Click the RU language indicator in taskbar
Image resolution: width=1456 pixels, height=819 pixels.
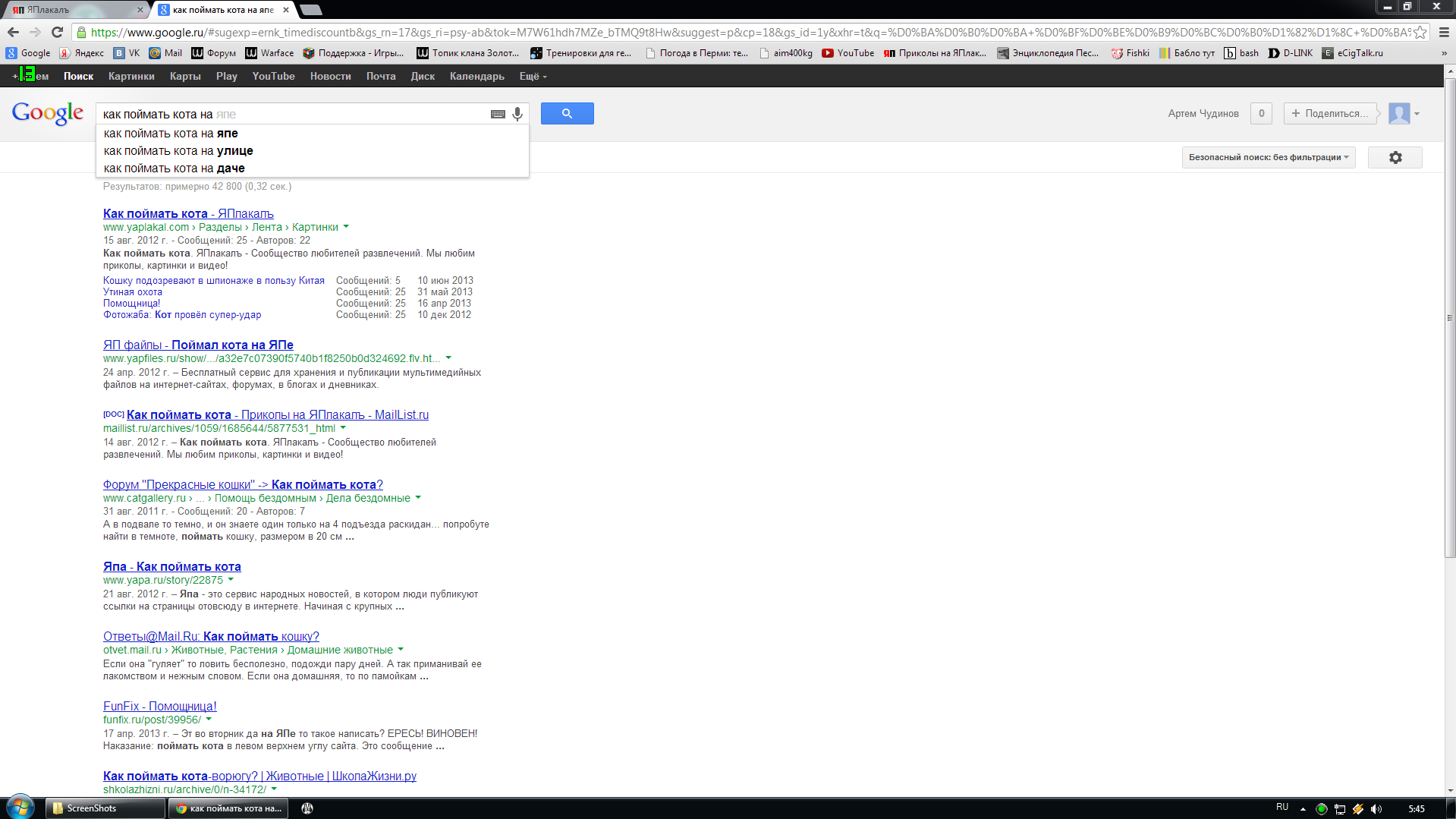click(1282, 808)
